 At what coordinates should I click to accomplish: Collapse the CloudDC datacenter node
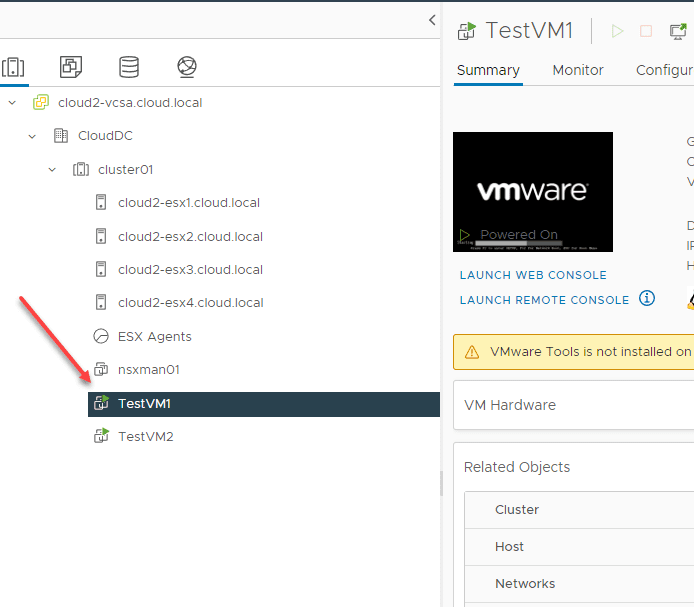[x=32, y=136]
